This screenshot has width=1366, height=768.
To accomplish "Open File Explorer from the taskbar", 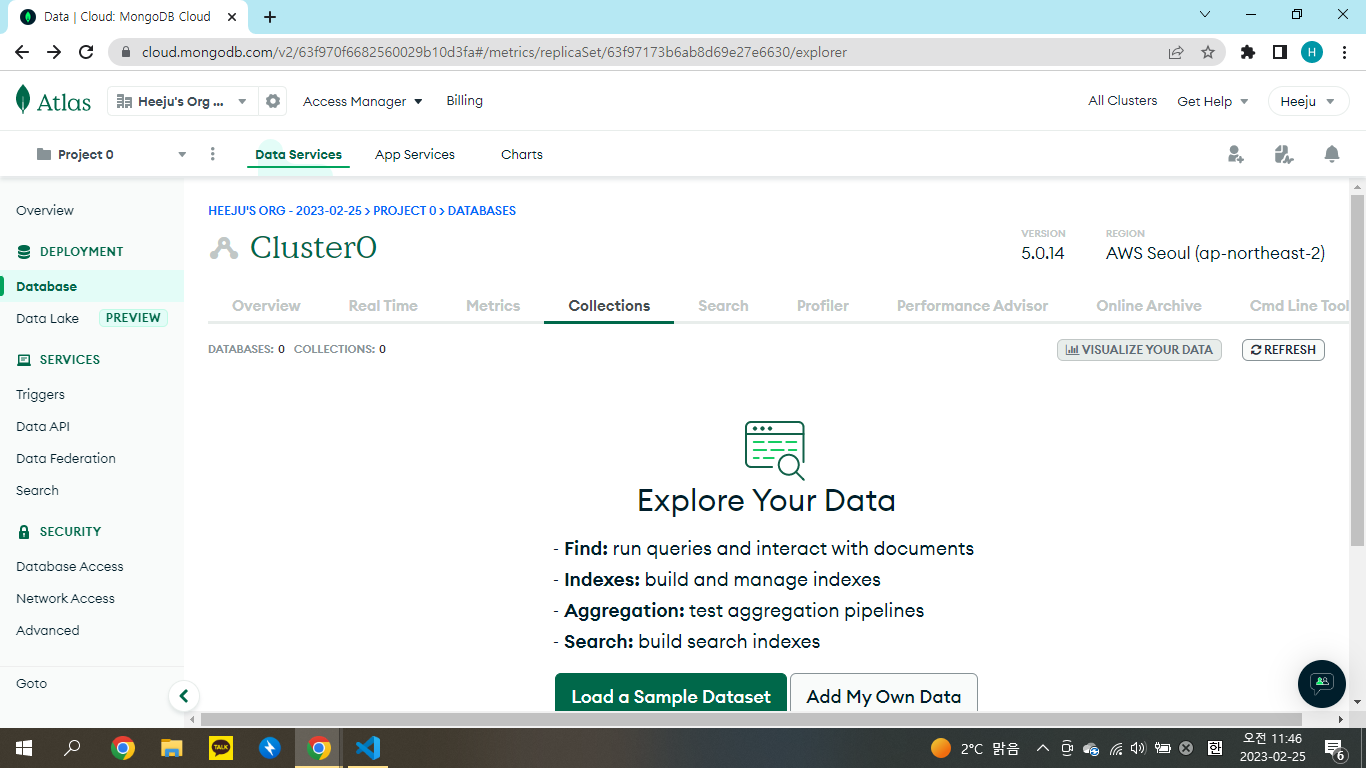I will click(x=172, y=748).
